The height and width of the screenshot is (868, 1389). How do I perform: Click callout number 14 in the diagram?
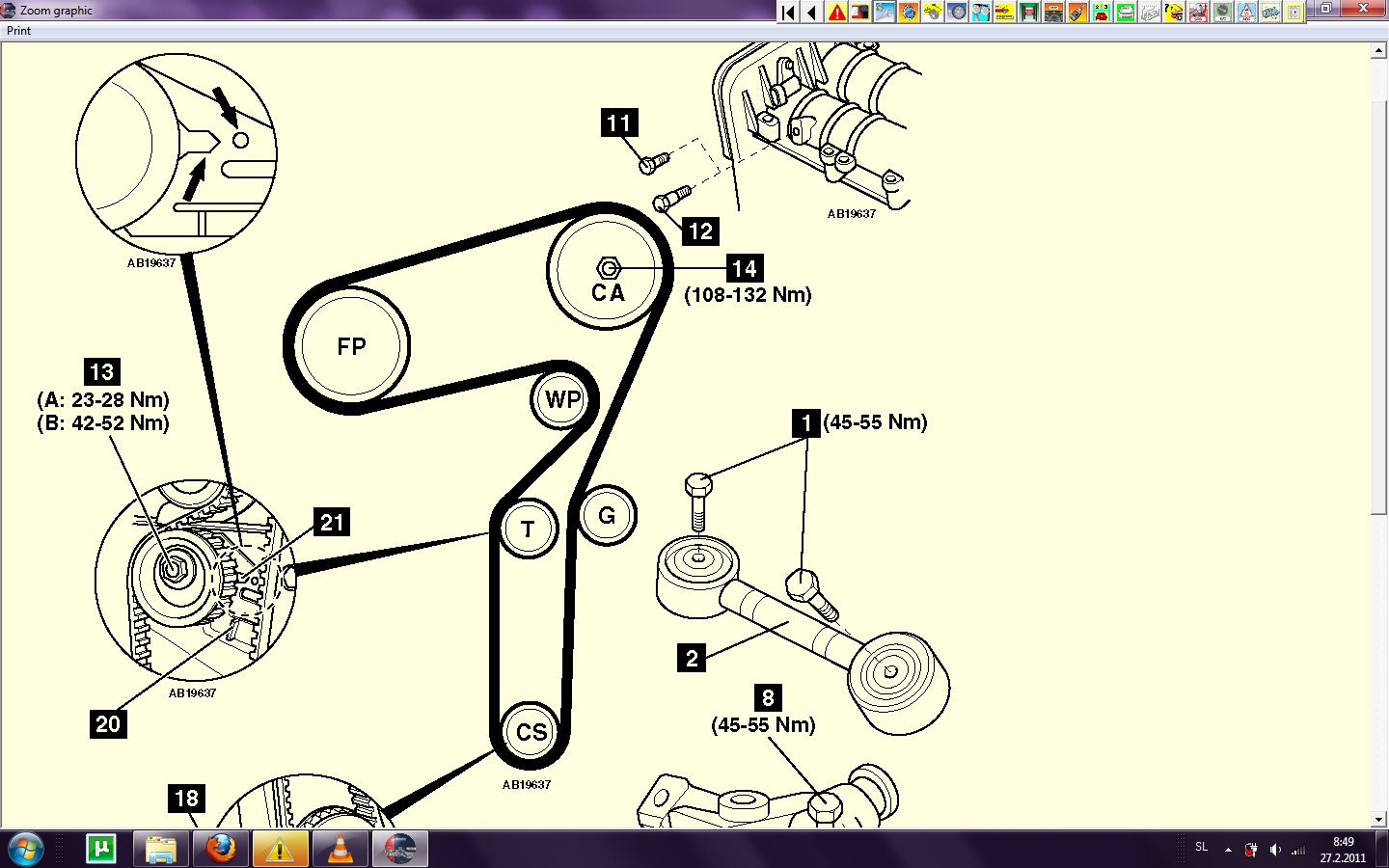pyautogui.click(x=745, y=268)
